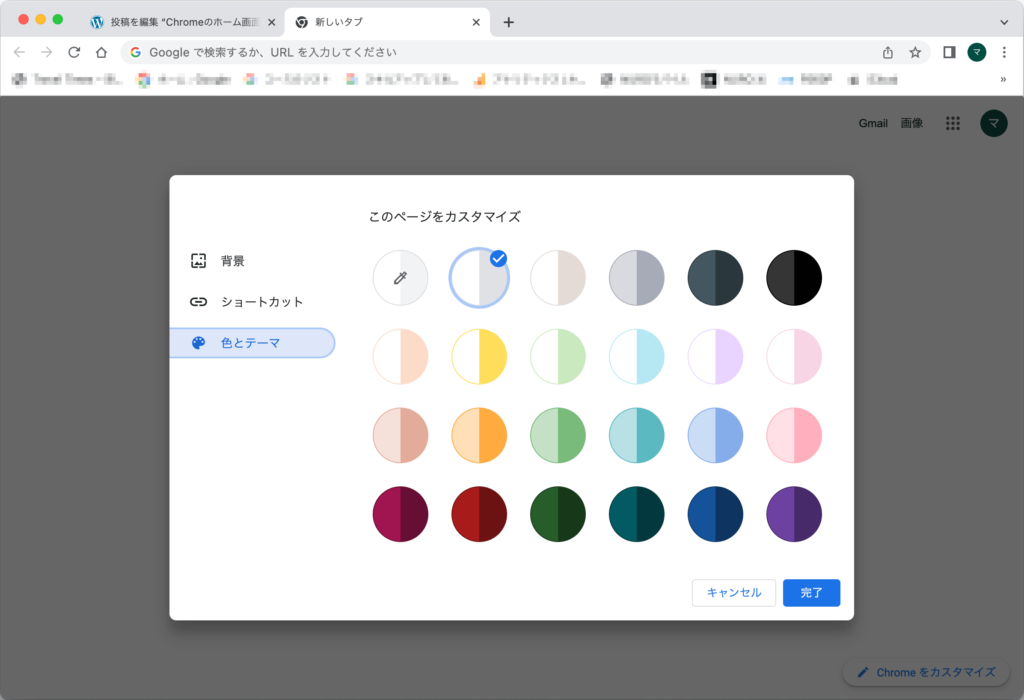Choose the black theme color circle
Image resolution: width=1024 pixels, height=700 pixels.
click(x=794, y=277)
